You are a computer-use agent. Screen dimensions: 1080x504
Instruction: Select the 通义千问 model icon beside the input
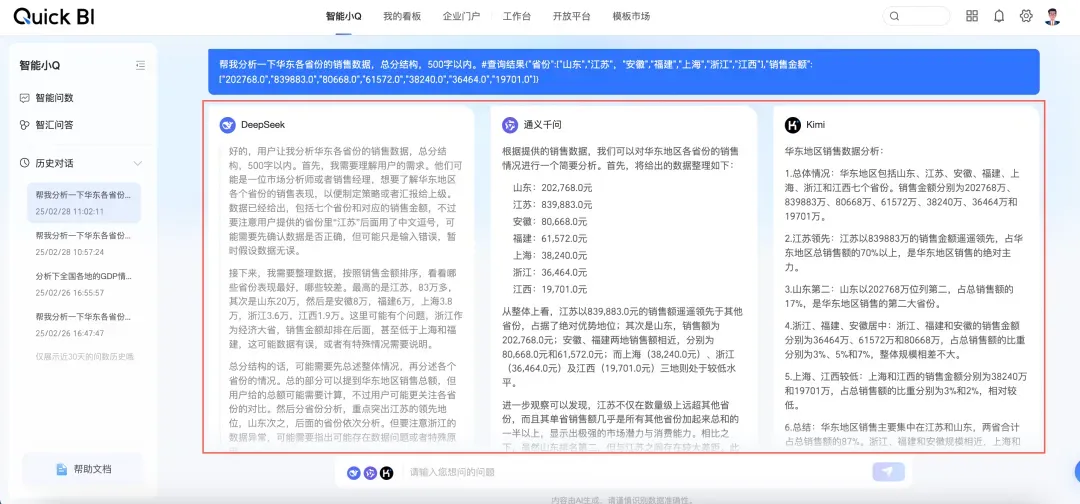371,472
